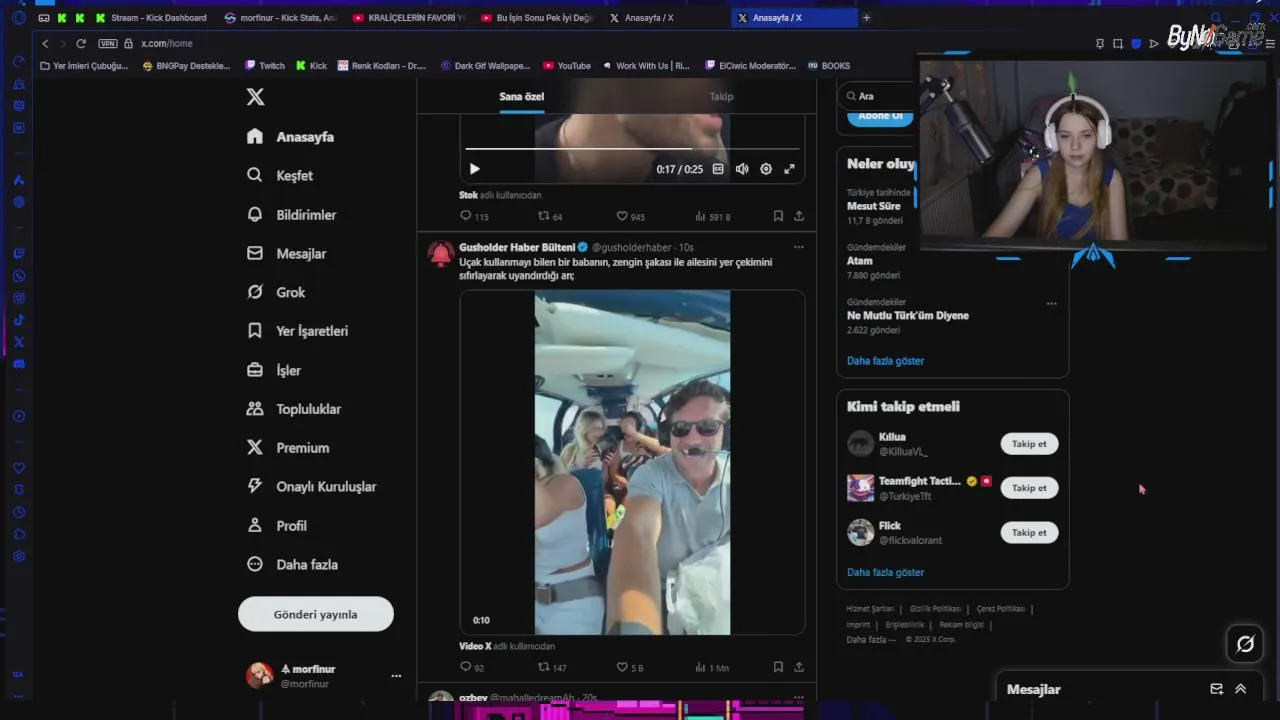Share the top video post

pos(799,216)
